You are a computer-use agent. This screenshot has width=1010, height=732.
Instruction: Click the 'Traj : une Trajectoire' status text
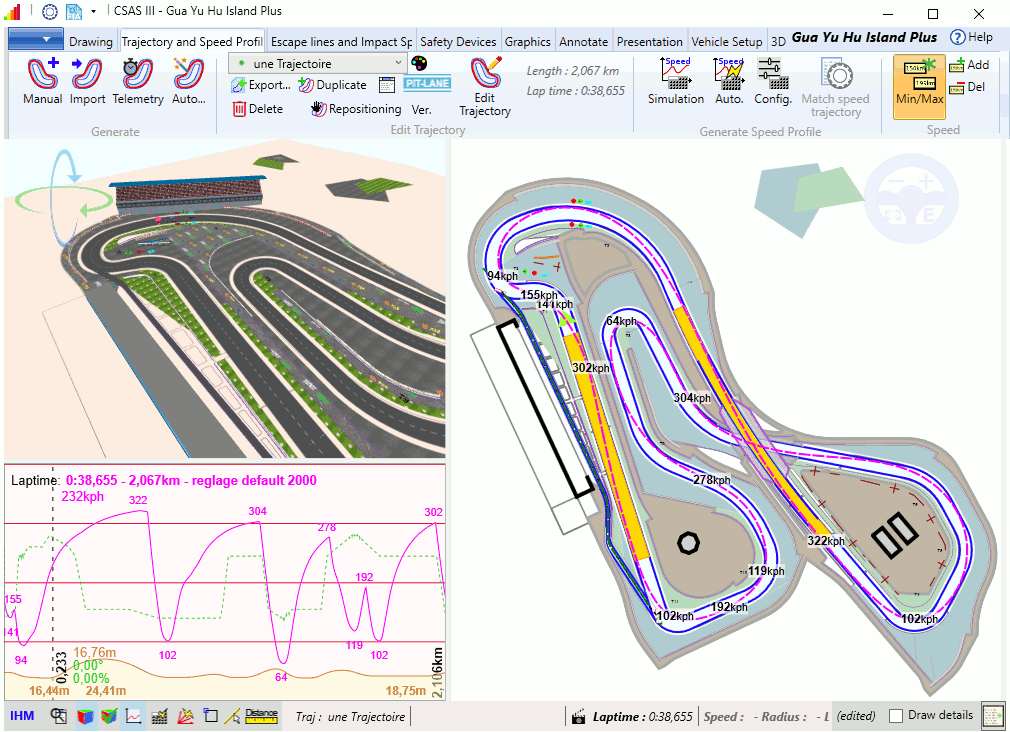point(350,717)
